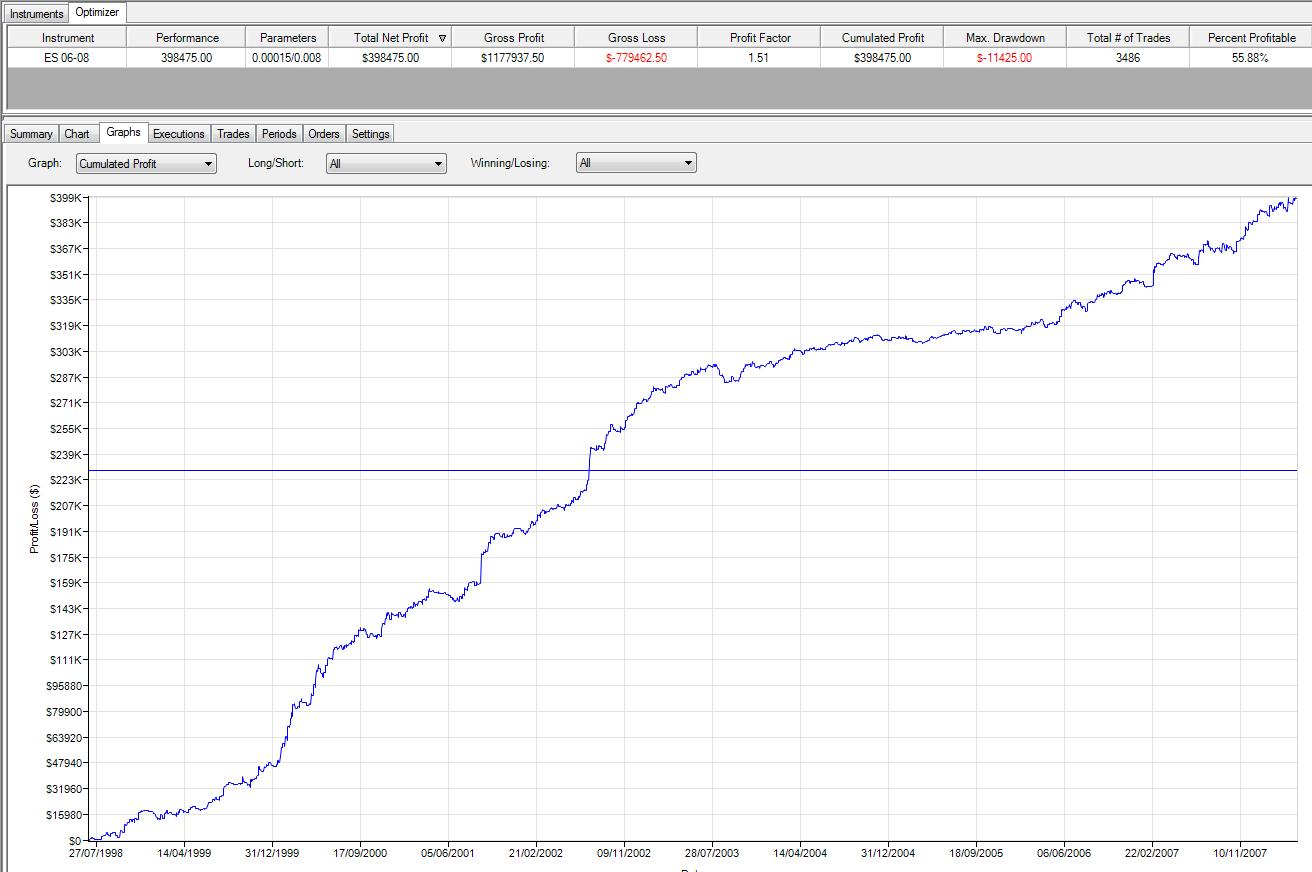
Task: Open the Summary tab
Action: [31, 134]
